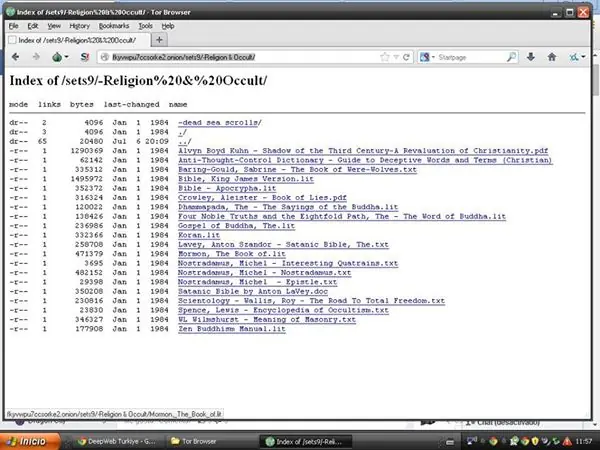This screenshot has width=600, height=450.
Task: Open Spence Encyclopedia of Occultism.txt link
Action: tap(283, 310)
